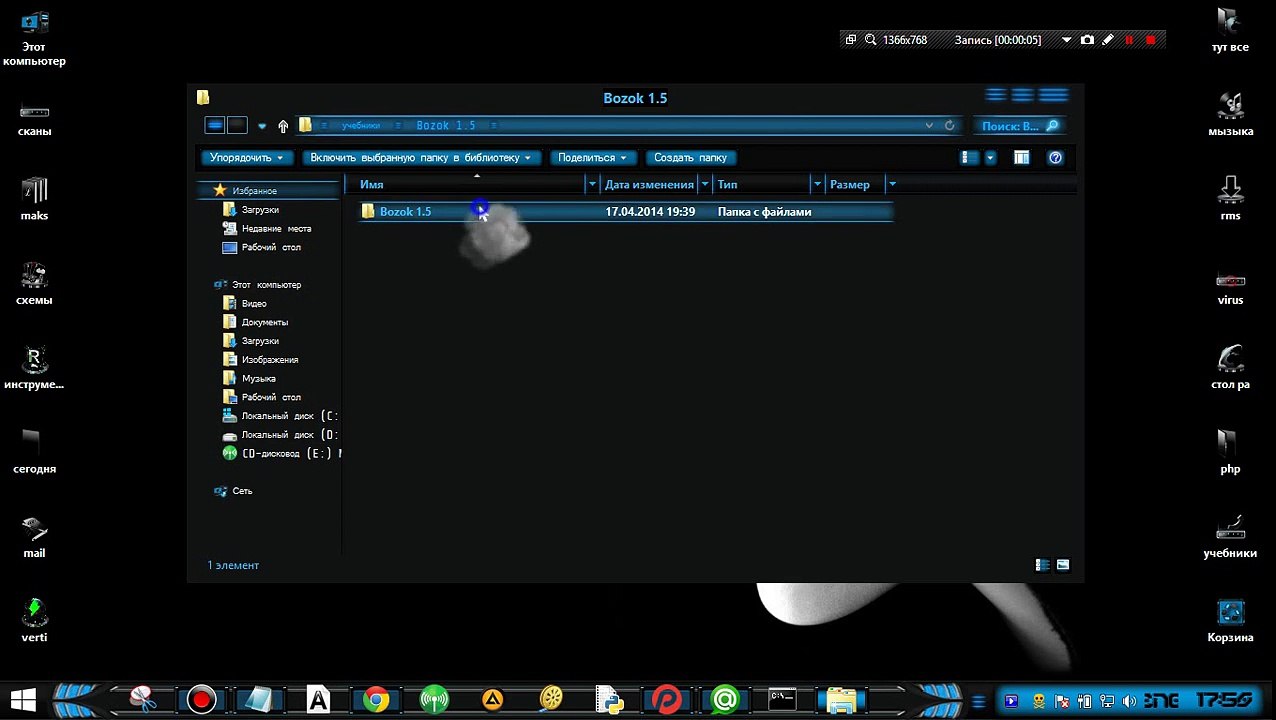
Task: Open Этот компьютер desktop icon
Action: coord(34,36)
